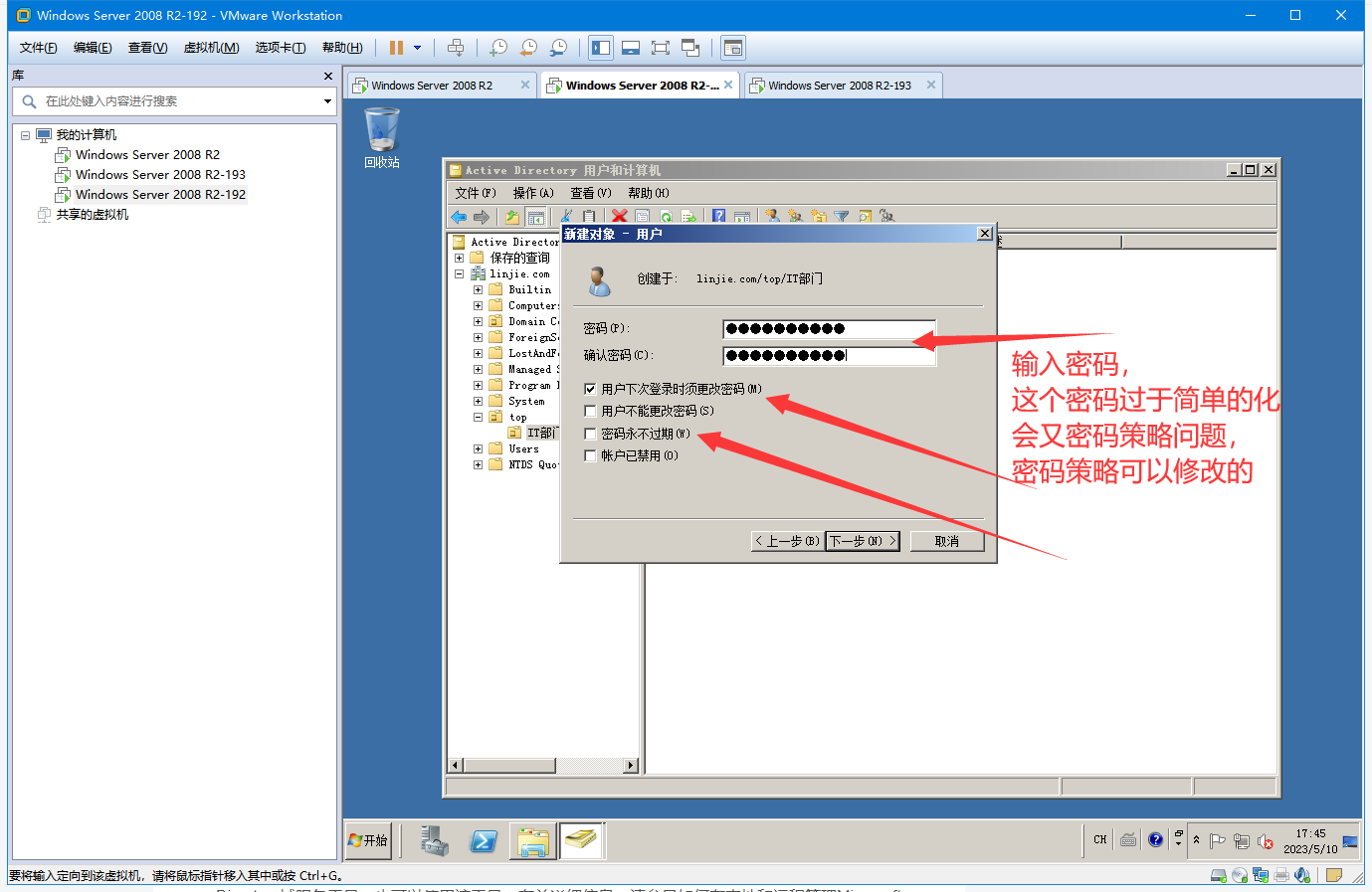Check 'User must change password at next logon'

click(x=590, y=389)
